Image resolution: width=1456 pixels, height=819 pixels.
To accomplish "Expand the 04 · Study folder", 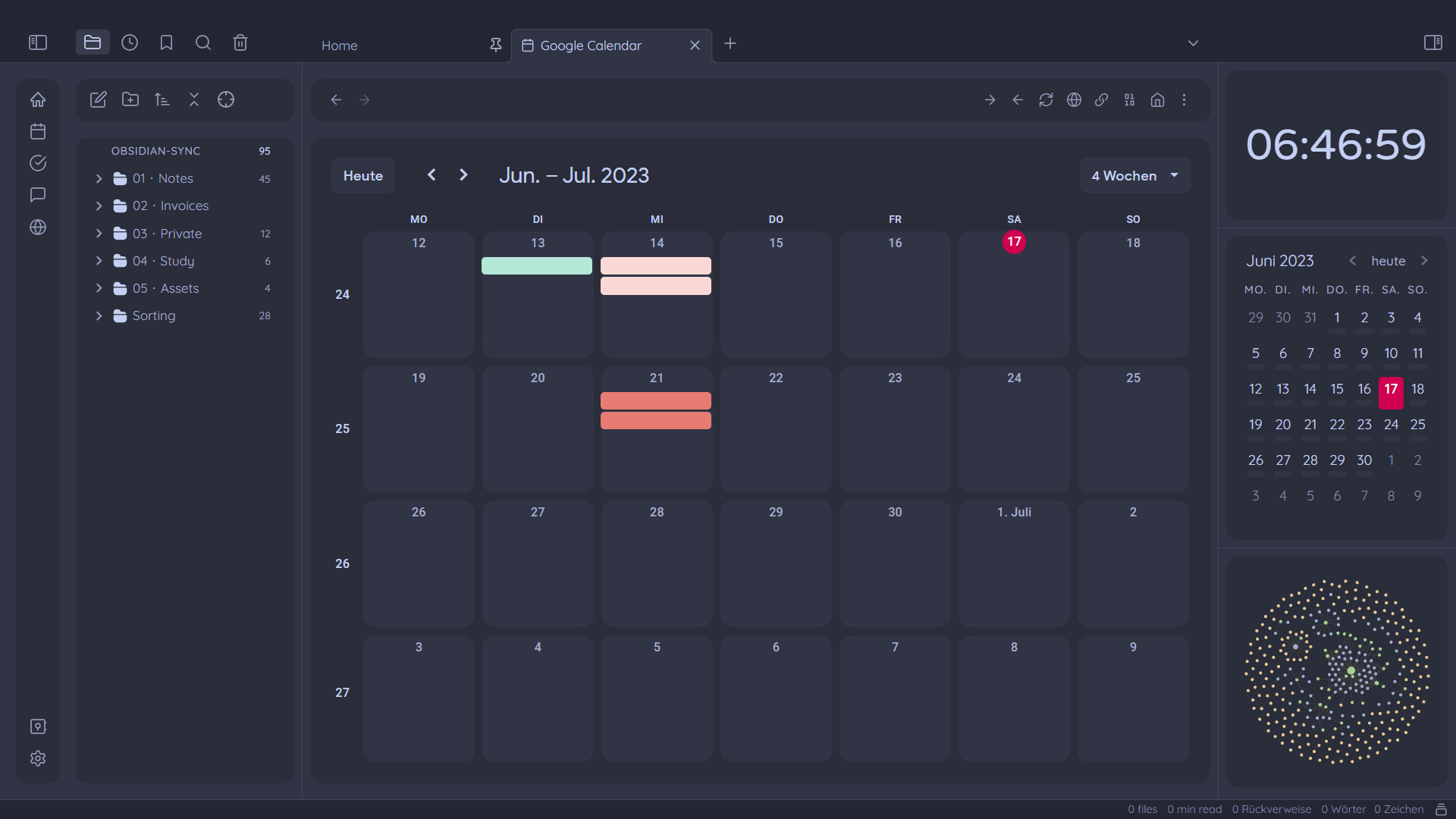I will pos(99,261).
